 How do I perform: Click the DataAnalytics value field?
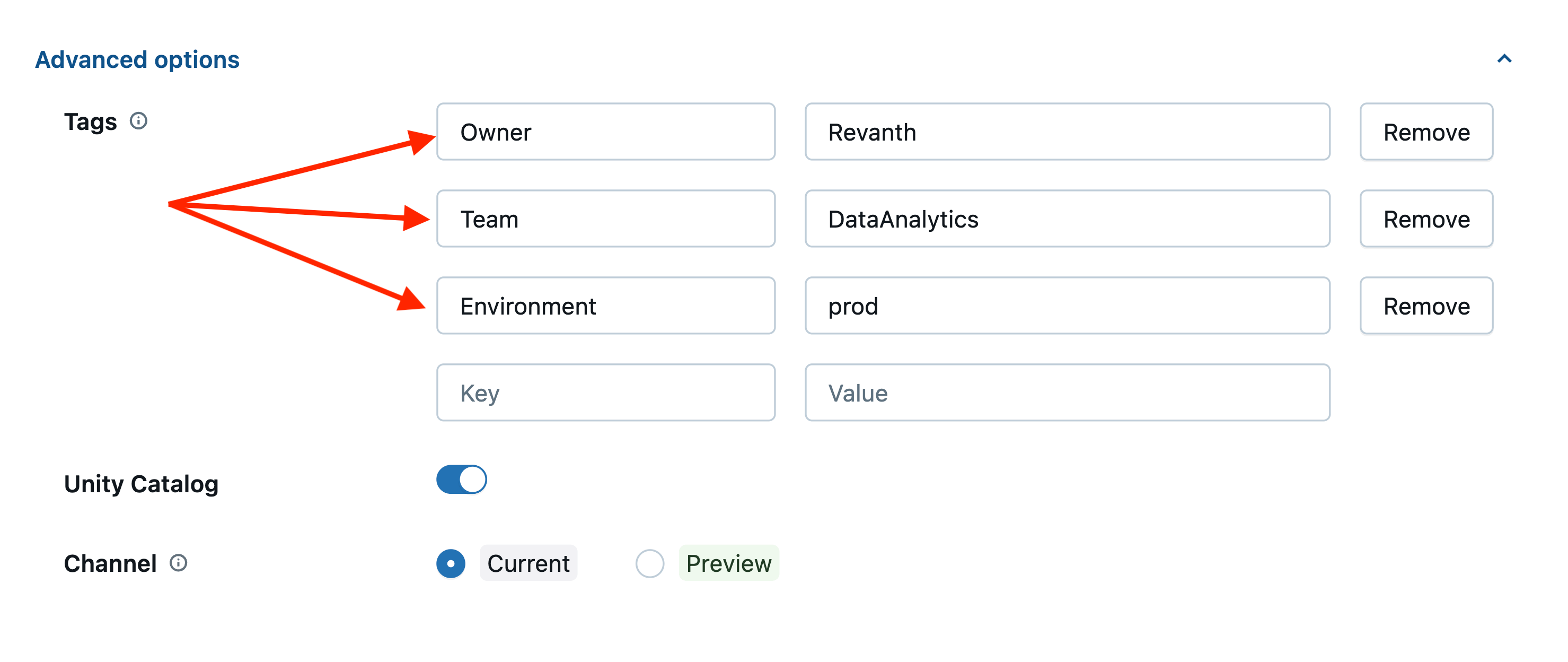click(1067, 219)
